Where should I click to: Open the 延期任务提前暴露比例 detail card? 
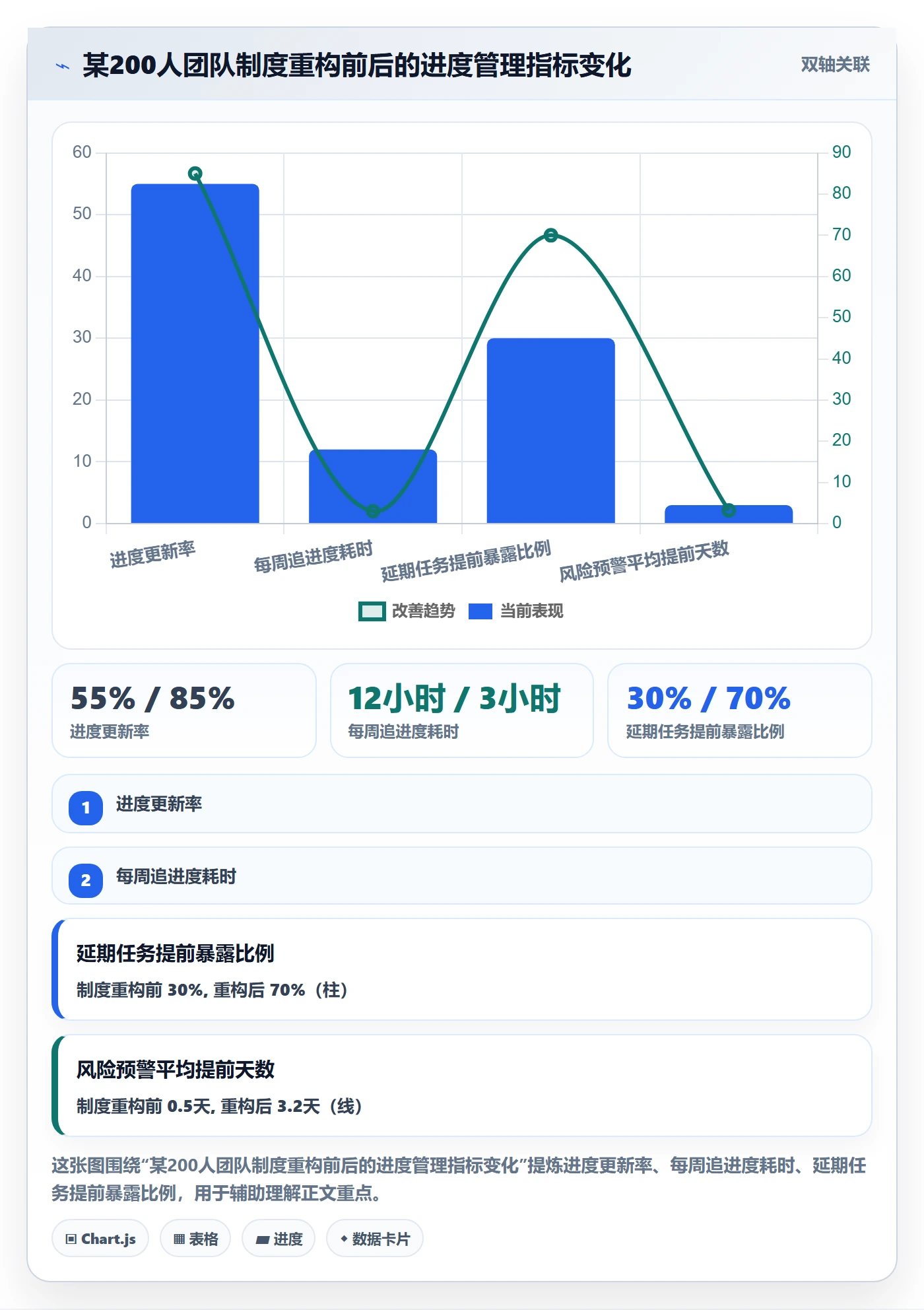click(462, 969)
